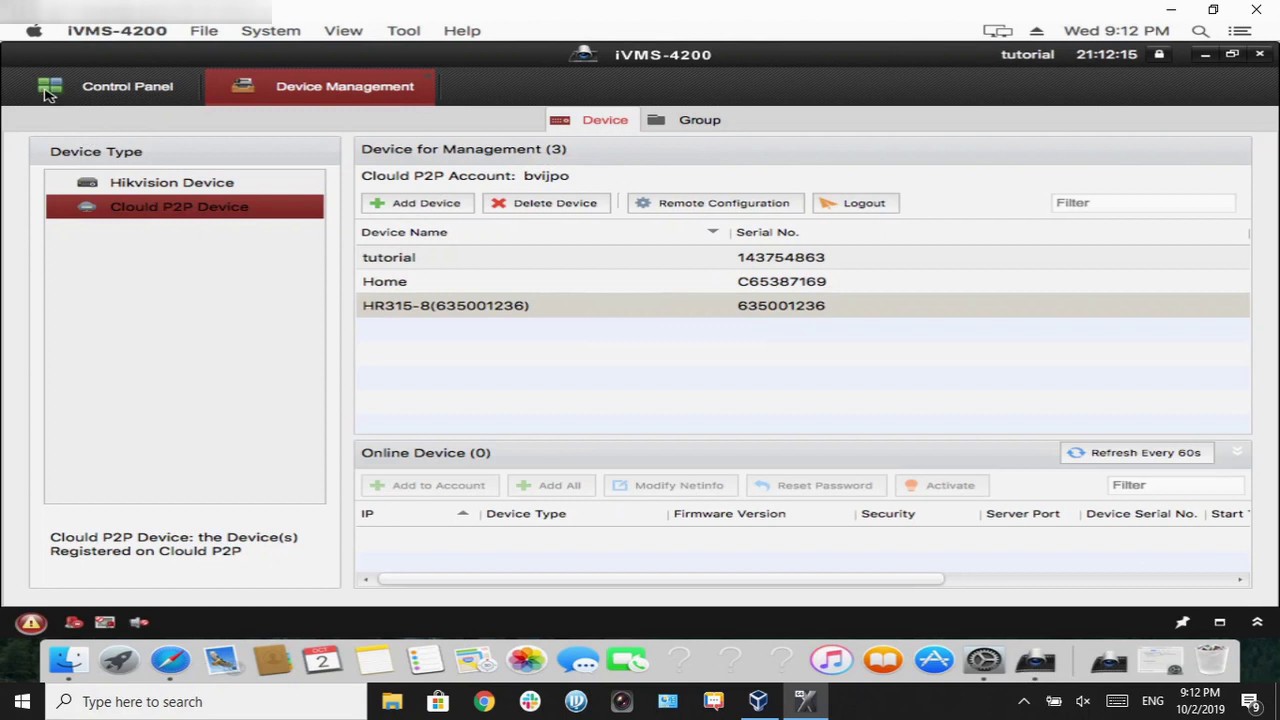
Task: Click scrollbar right arrow in online device table
Action: [1240, 579]
